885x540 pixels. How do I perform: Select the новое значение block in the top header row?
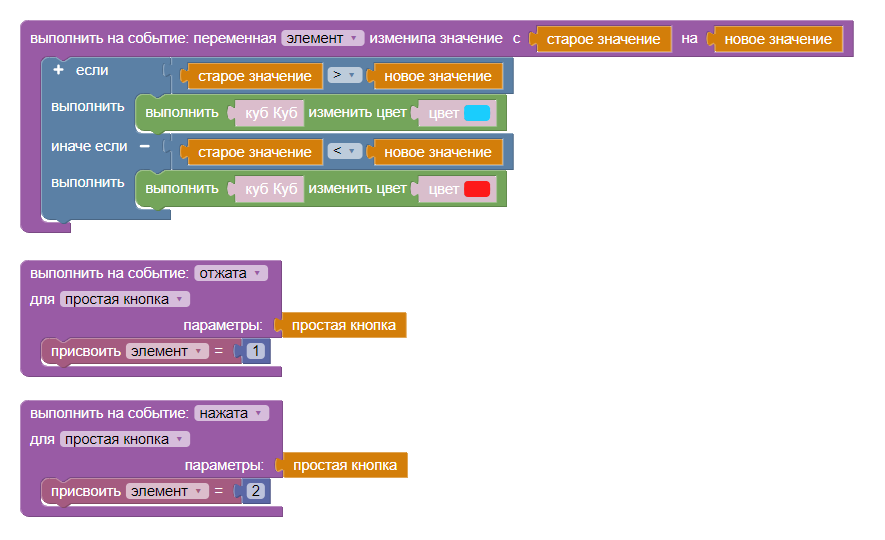pos(777,39)
